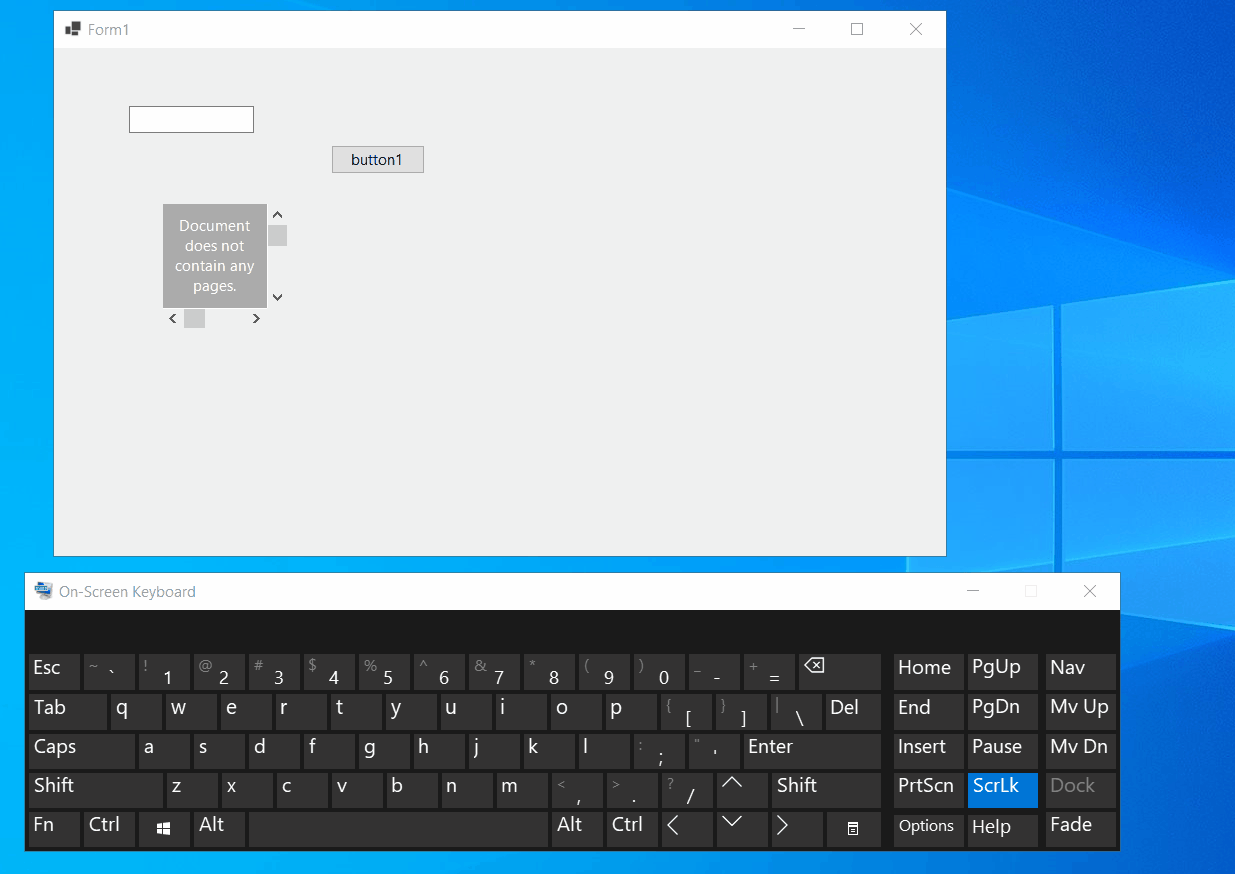This screenshot has width=1235, height=874.
Task: Click the Nav key
Action: pos(1081,671)
